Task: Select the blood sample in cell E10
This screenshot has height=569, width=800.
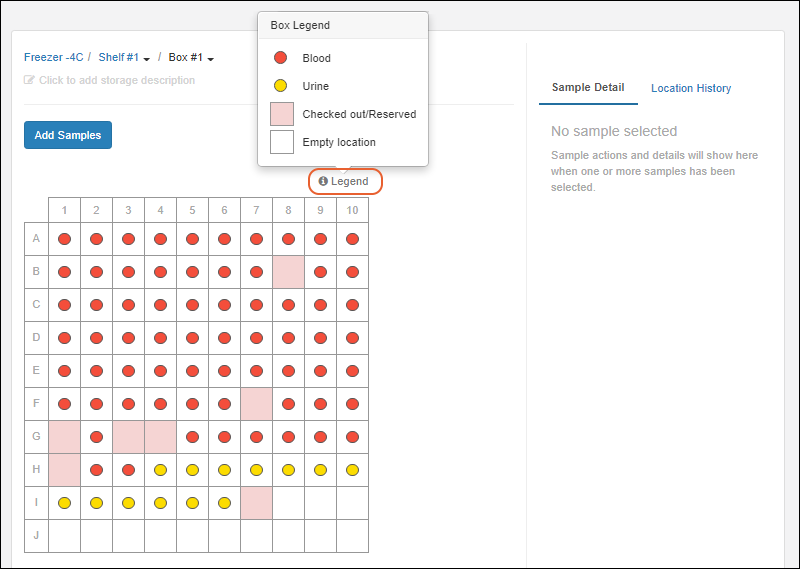Action: coord(352,371)
